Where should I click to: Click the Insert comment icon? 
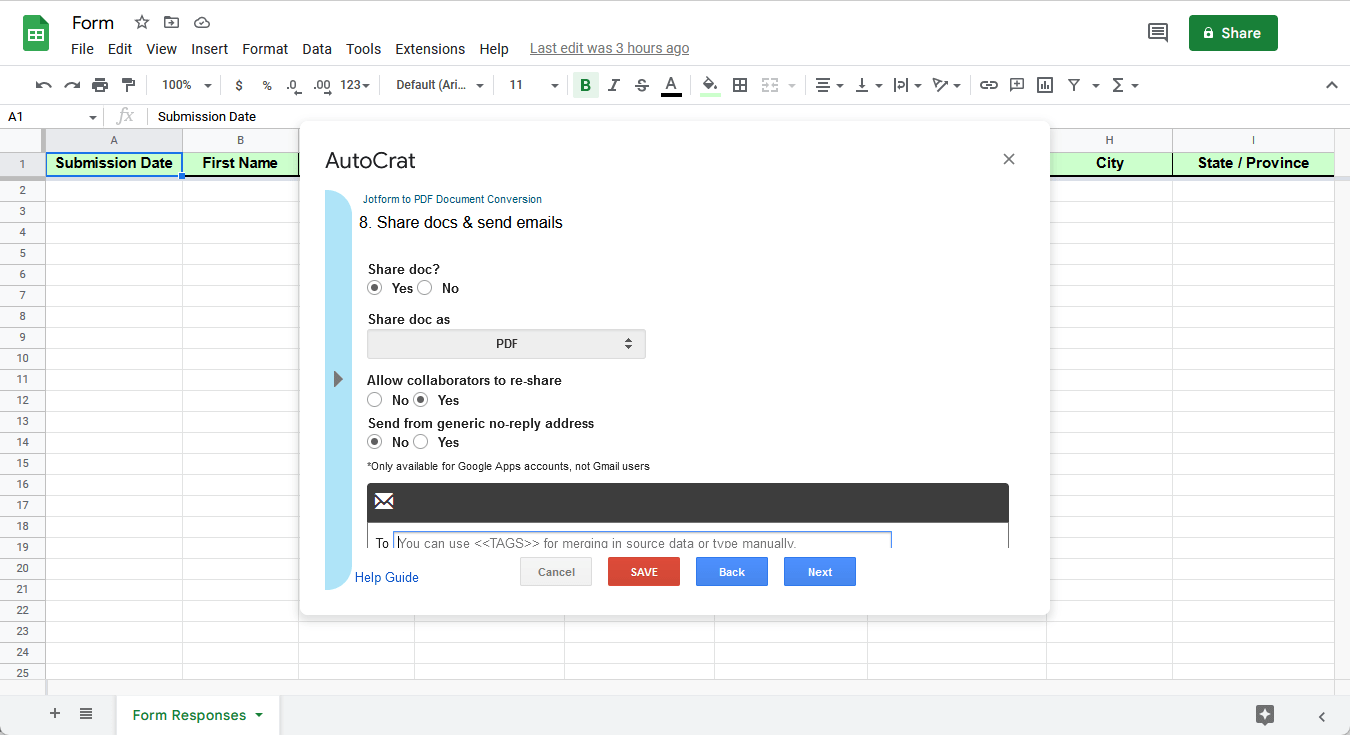click(1017, 85)
